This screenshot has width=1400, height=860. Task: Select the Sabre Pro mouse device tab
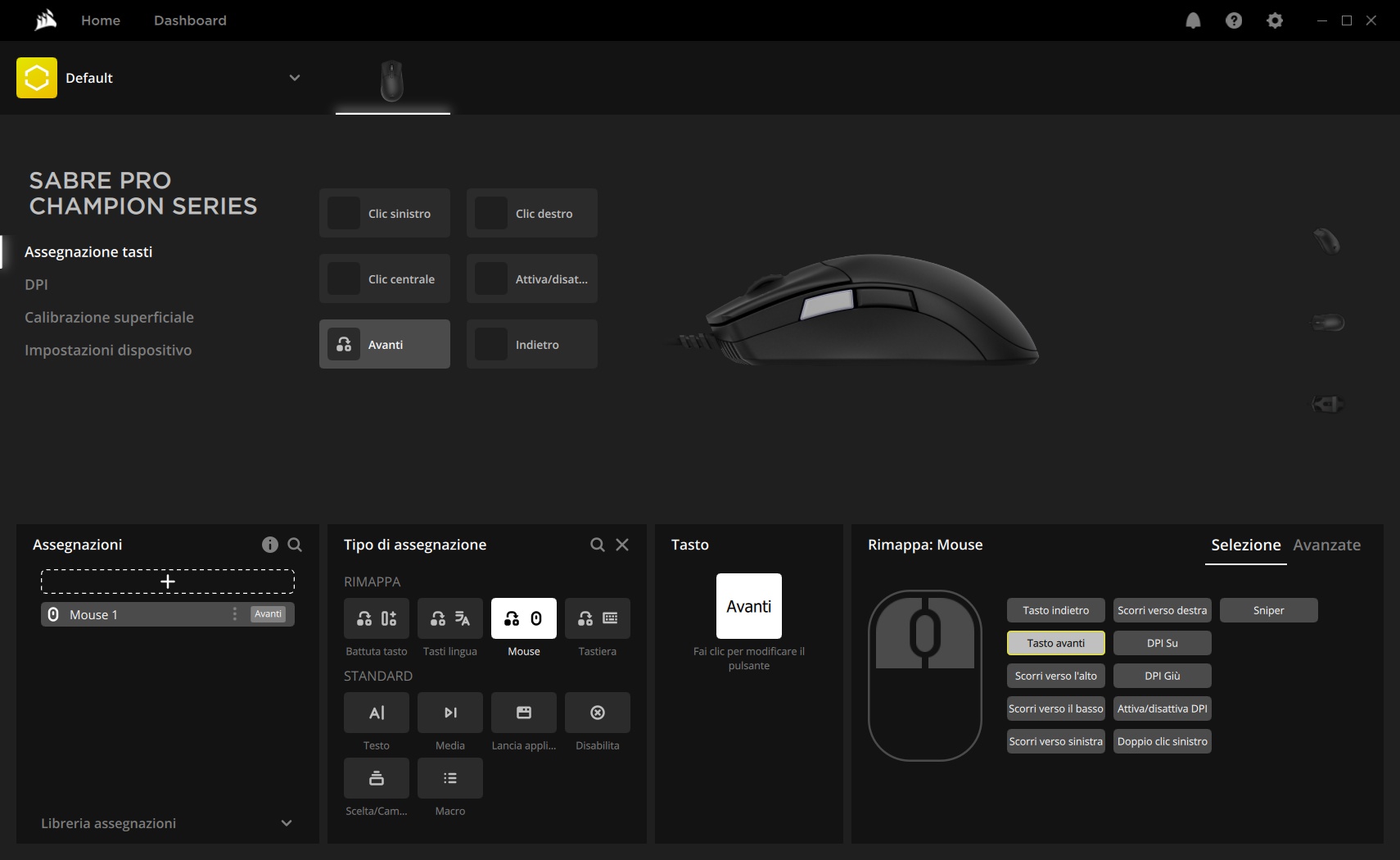tap(393, 80)
